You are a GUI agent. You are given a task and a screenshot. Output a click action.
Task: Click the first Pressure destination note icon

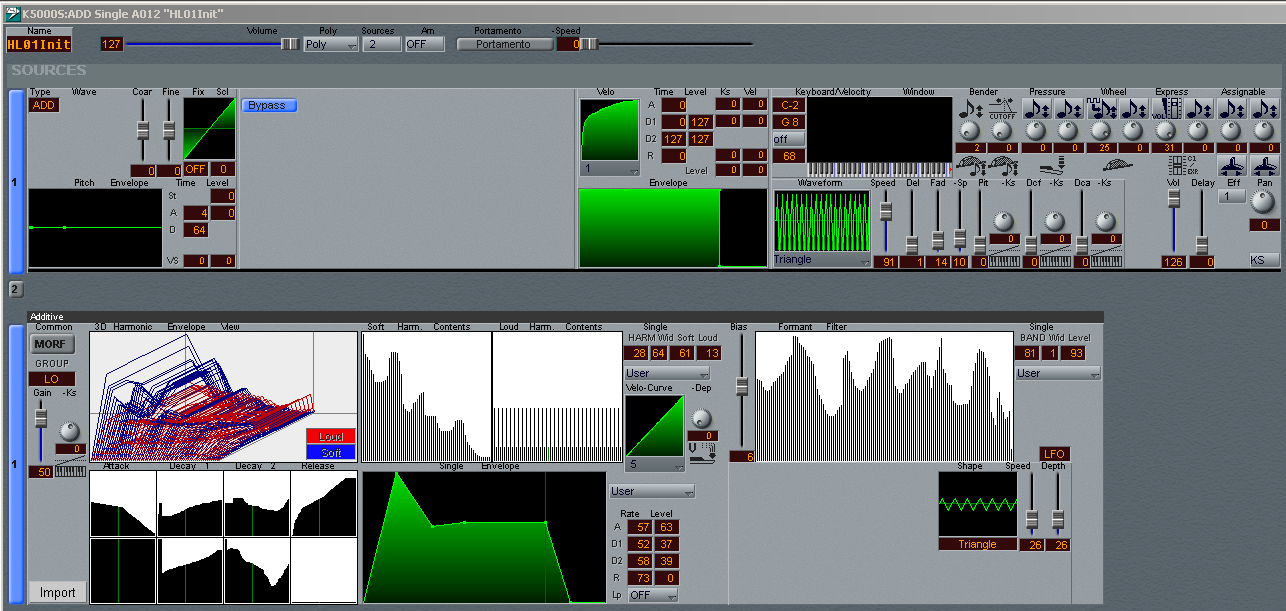pos(1037,108)
